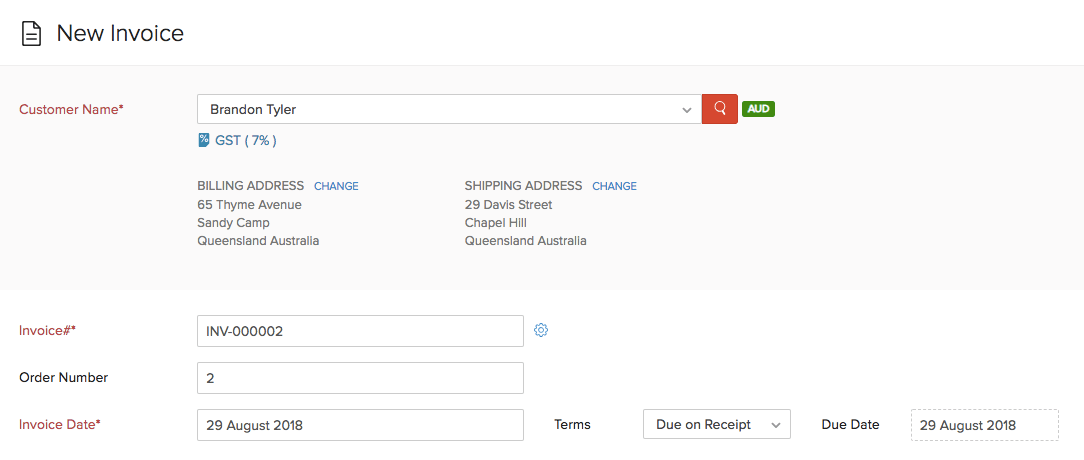Click the percent tax icon before GST
The image size is (1084, 460).
click(x=204, y=141)
